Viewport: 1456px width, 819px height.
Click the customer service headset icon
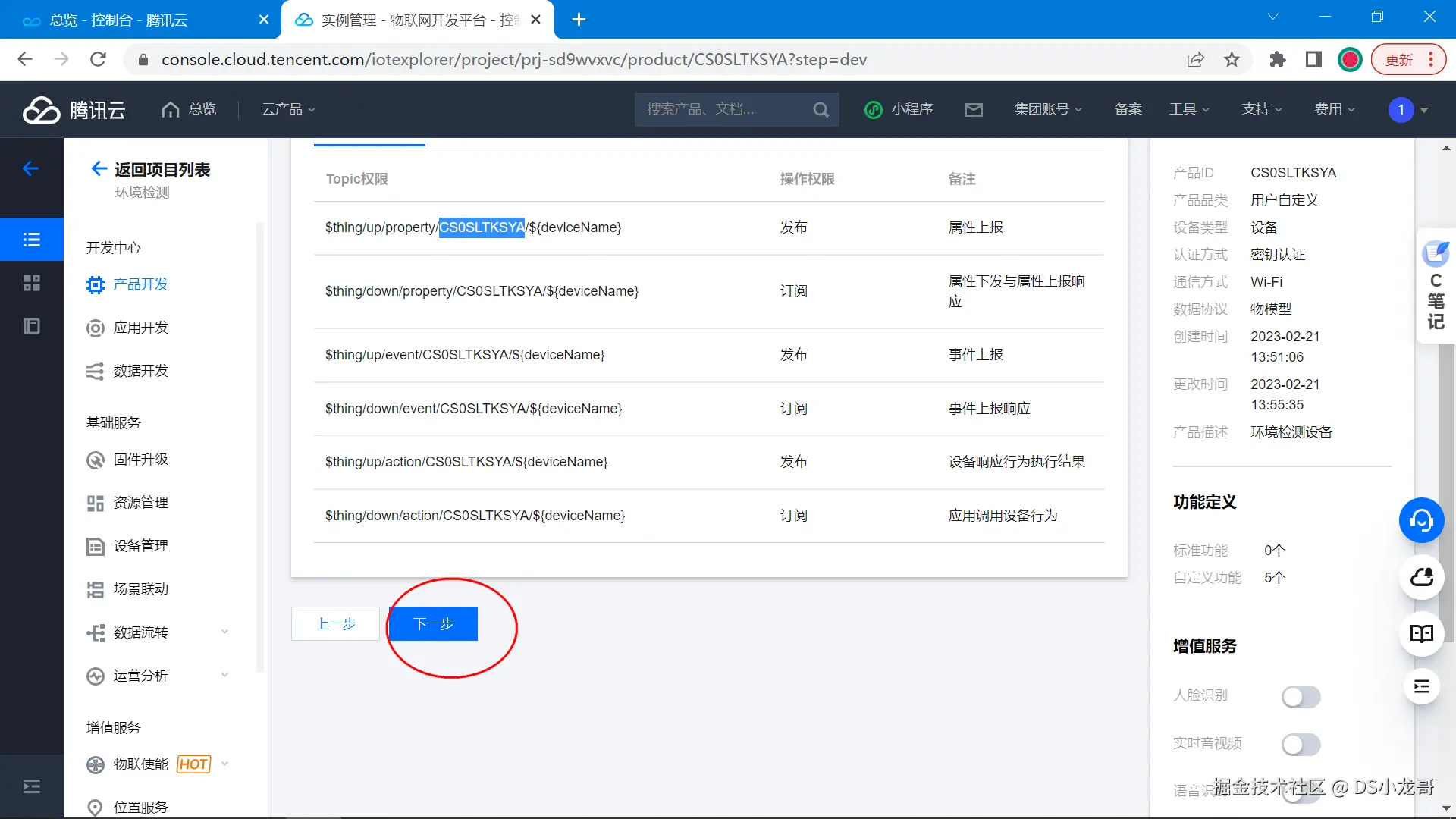coord(1421,520)
